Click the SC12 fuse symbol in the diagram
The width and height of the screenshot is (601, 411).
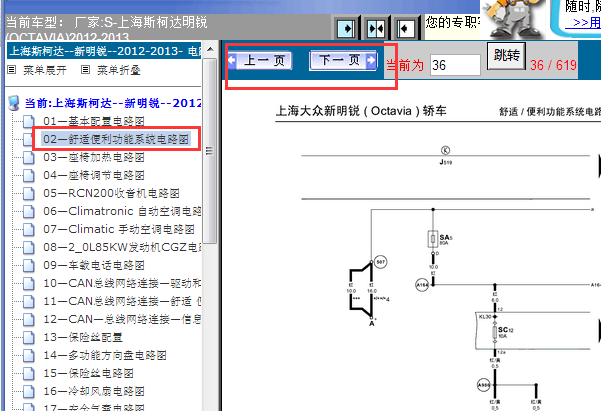pos(495,332)
